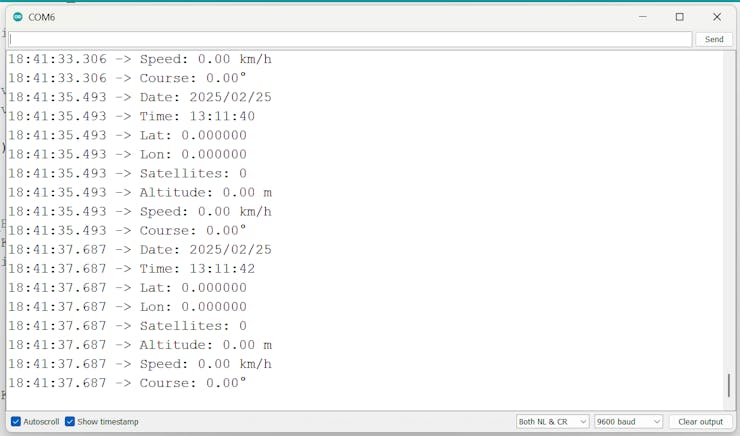Open the 9600 baud rate dropdown

[628, 421]
